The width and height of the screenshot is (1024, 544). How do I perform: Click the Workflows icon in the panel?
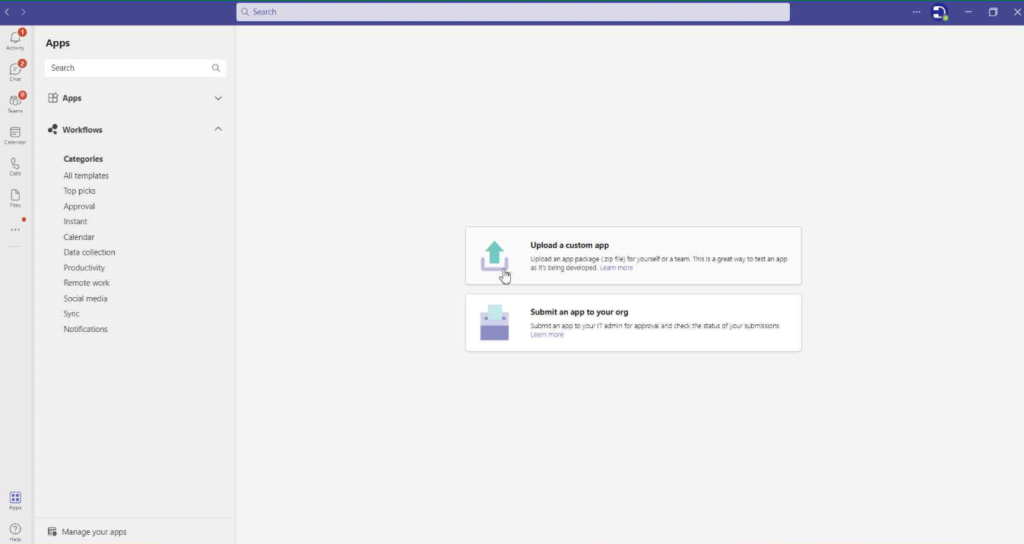point(52,129)
